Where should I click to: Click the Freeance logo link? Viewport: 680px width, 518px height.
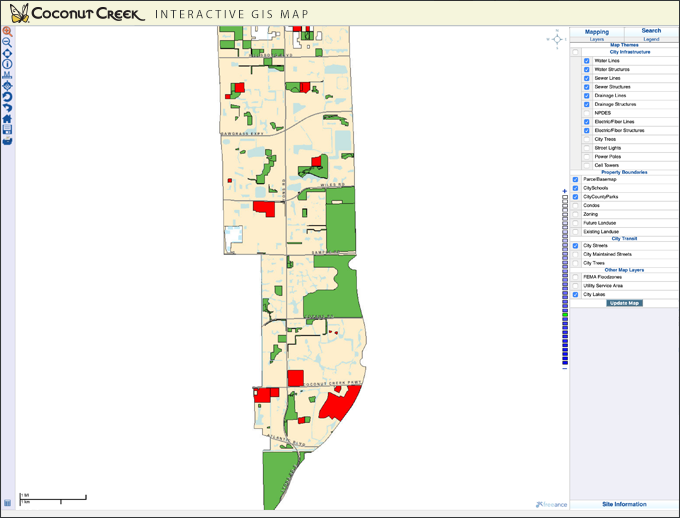[551, 505]
